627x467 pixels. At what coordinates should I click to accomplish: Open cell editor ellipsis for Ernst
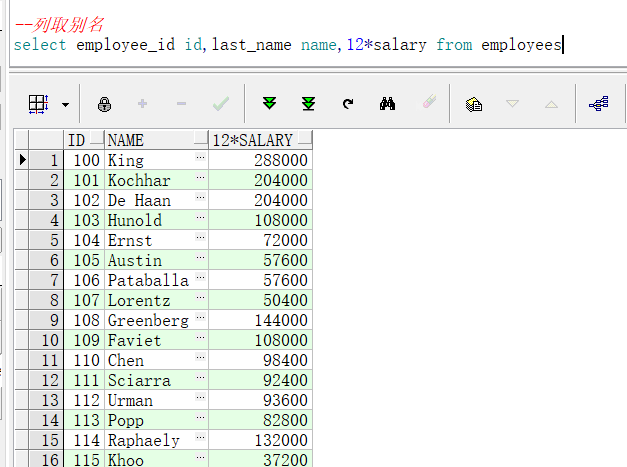tap(201, 237)
